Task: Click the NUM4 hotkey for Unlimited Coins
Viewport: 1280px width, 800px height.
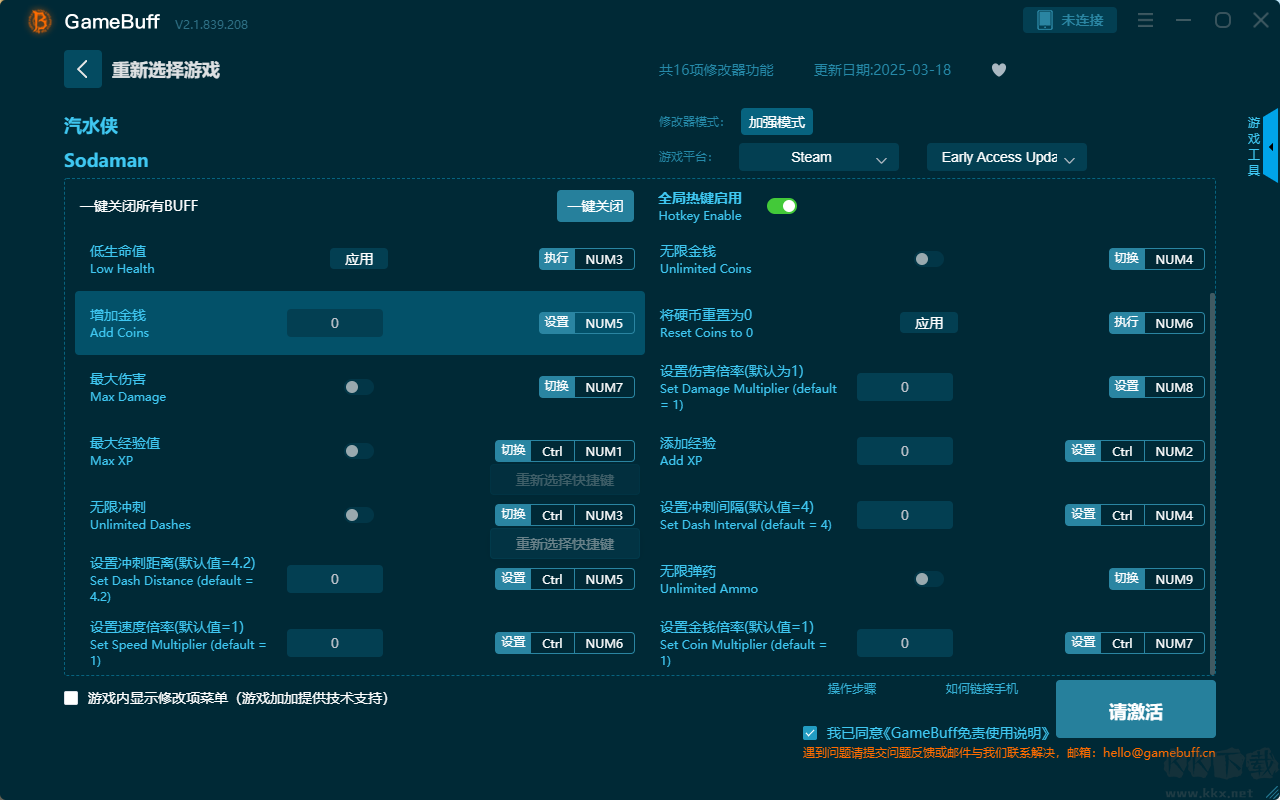Action: coord(1174,259)
